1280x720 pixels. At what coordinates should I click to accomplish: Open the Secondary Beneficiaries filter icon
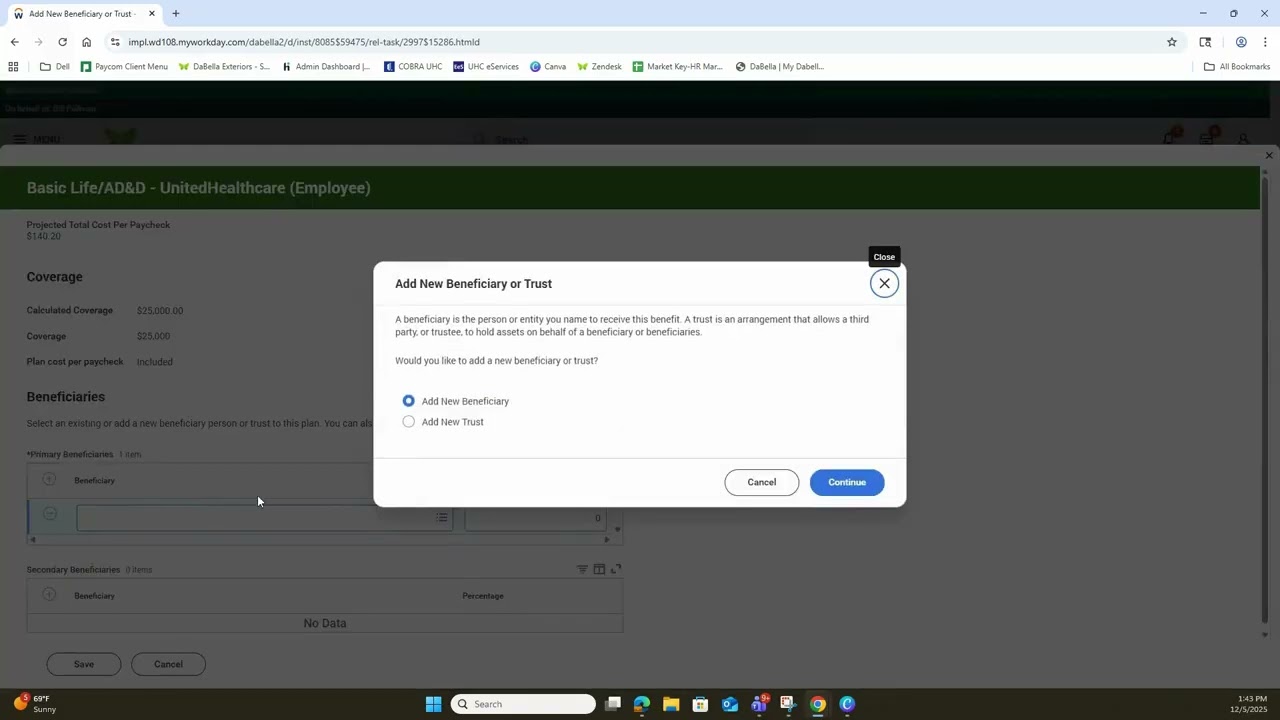582,569
